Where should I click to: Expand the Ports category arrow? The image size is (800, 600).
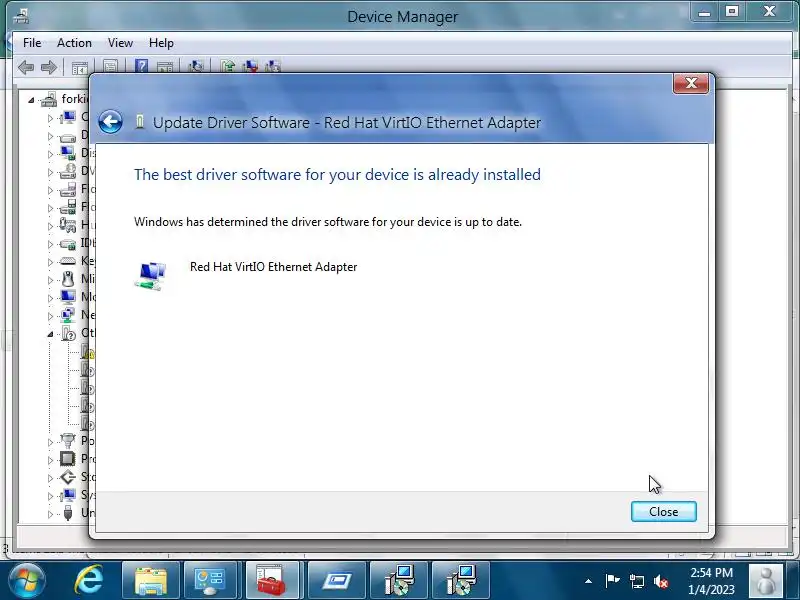pyautogui.click(x=50, y=442)
